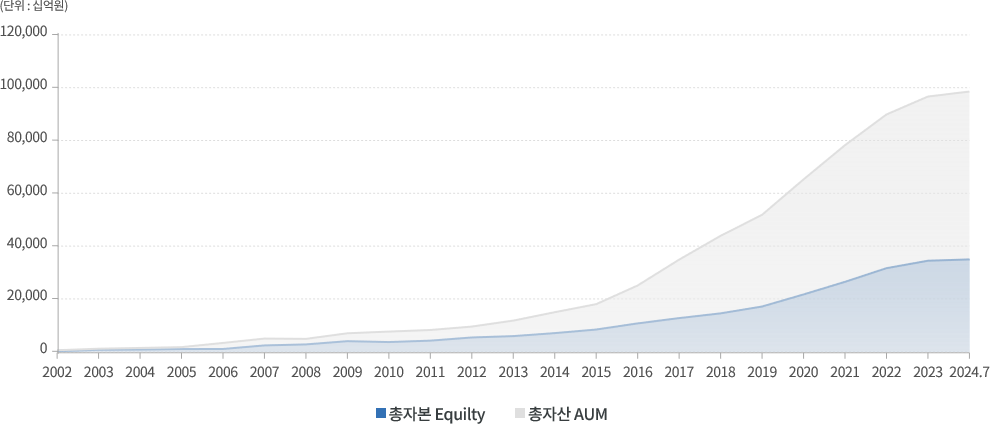Click the 2017 year on the axis
1000x428 pixels.
click(x=679, y=373)
